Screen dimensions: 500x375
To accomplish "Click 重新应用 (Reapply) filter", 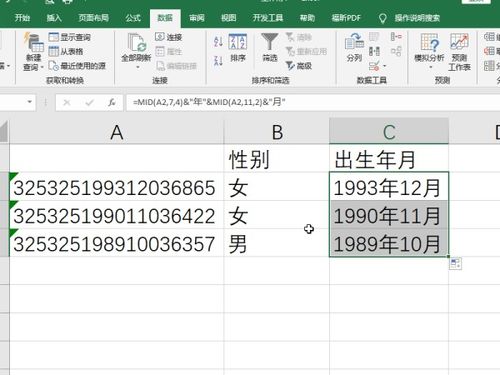I will [x=306, y=51].
